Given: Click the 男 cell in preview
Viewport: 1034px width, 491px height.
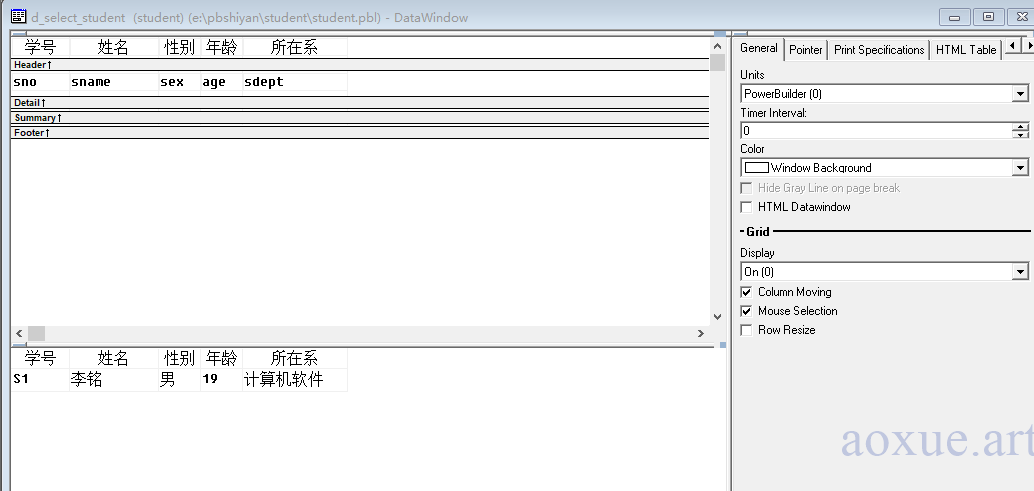Looking at the screenshot, I should pyautogui.click(x=179, y=380).
